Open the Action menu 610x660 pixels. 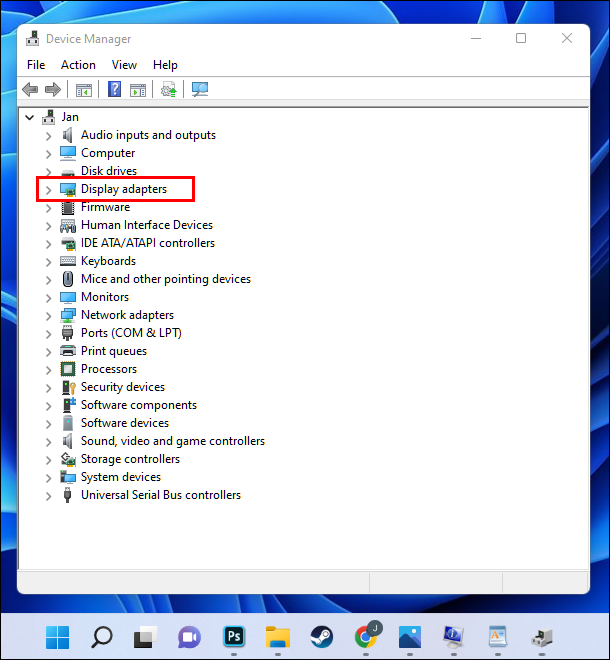[78, 65]
